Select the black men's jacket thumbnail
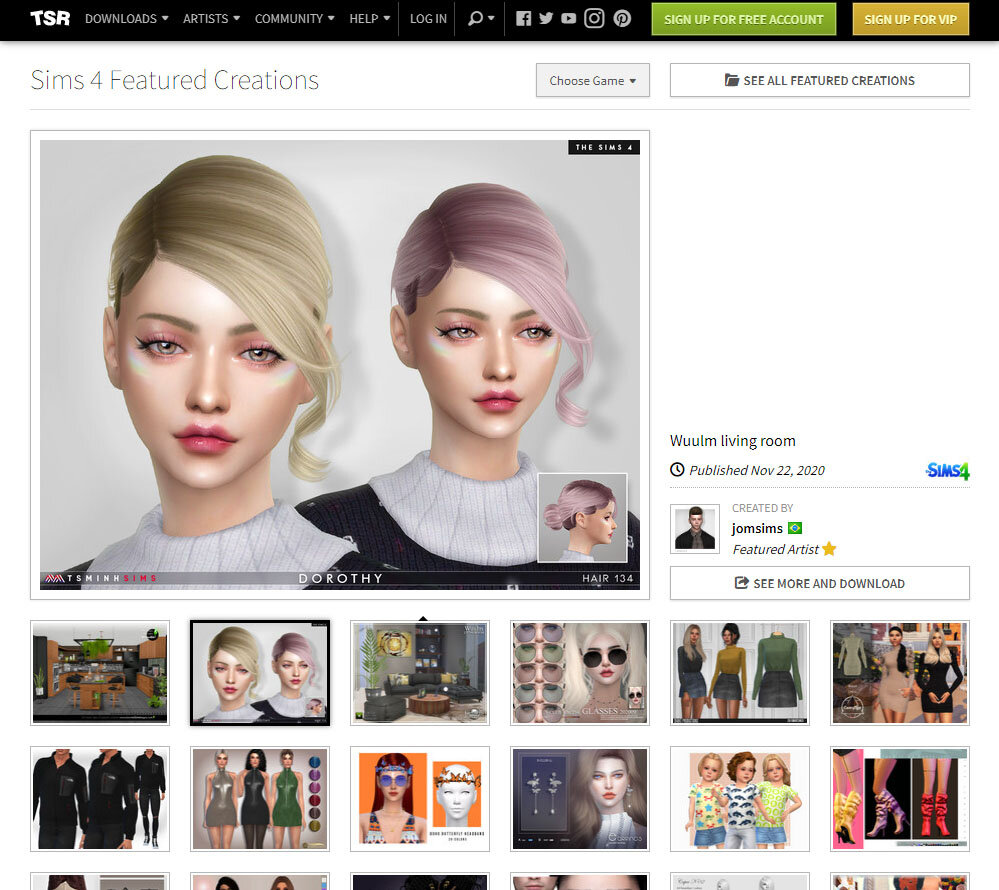The width and height of the screenshot is (999, 890). point(100,799)
